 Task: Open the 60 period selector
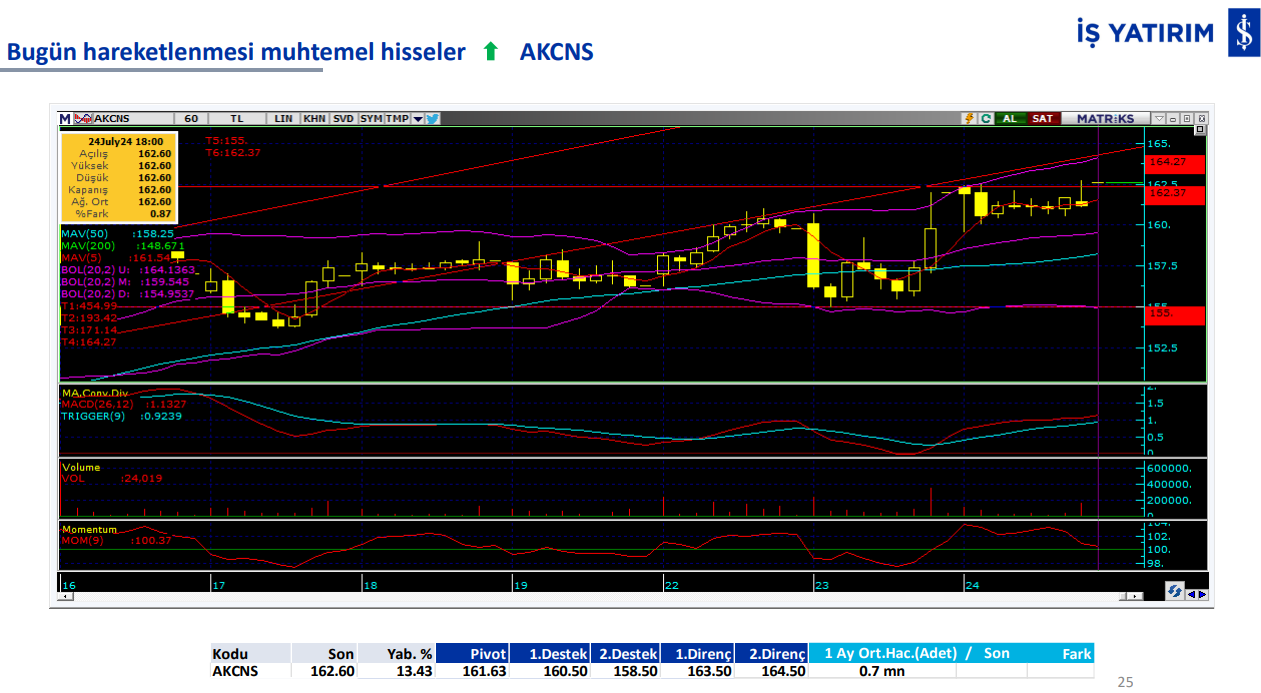pos(190,118)
